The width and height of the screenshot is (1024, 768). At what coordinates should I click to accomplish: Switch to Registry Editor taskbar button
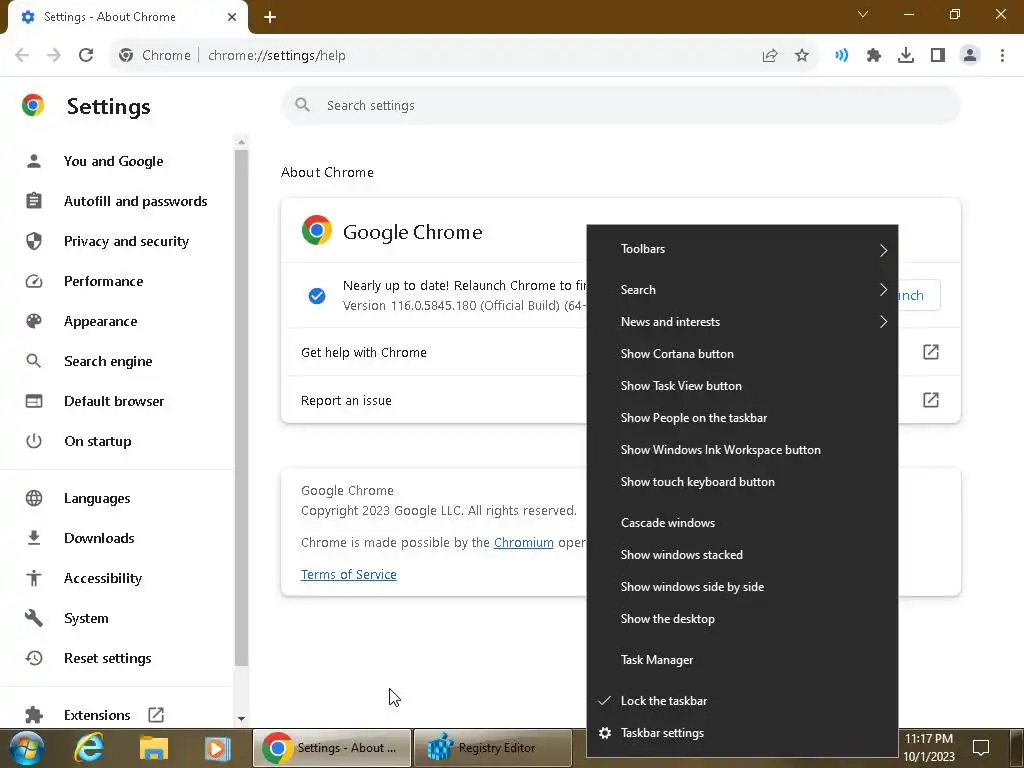tap(493, 748)
